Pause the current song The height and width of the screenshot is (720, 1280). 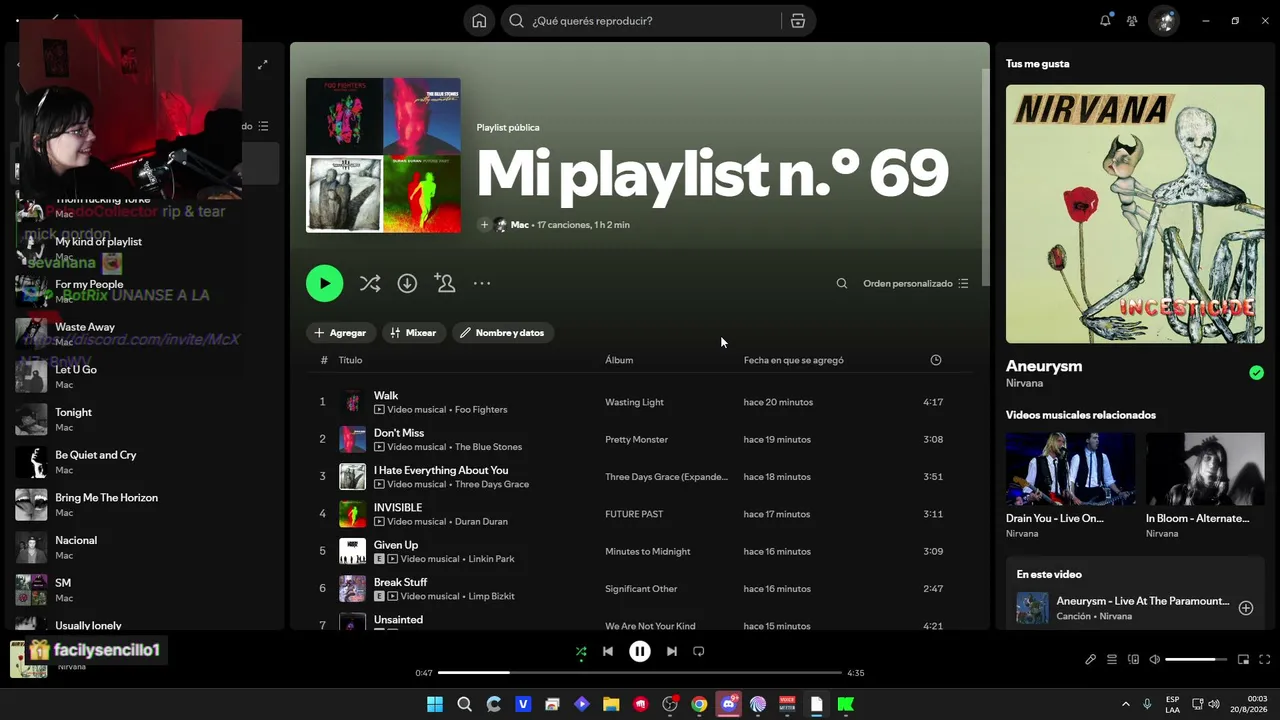click(x=640, y=652)
